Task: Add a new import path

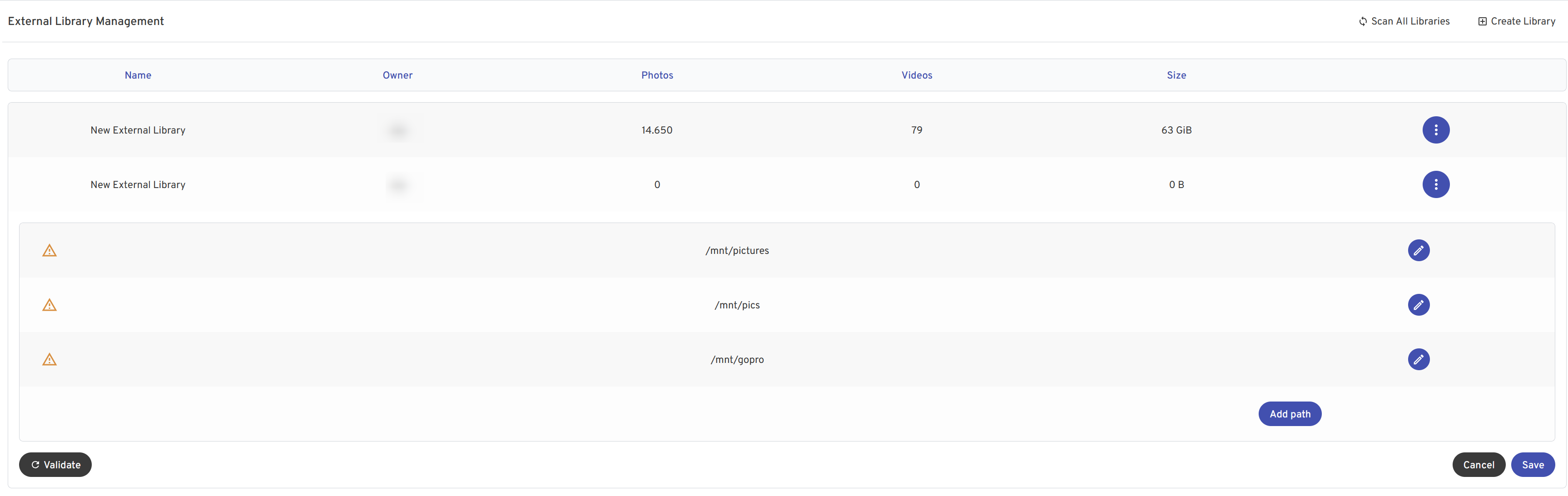Action: [x=1290, y=414]
